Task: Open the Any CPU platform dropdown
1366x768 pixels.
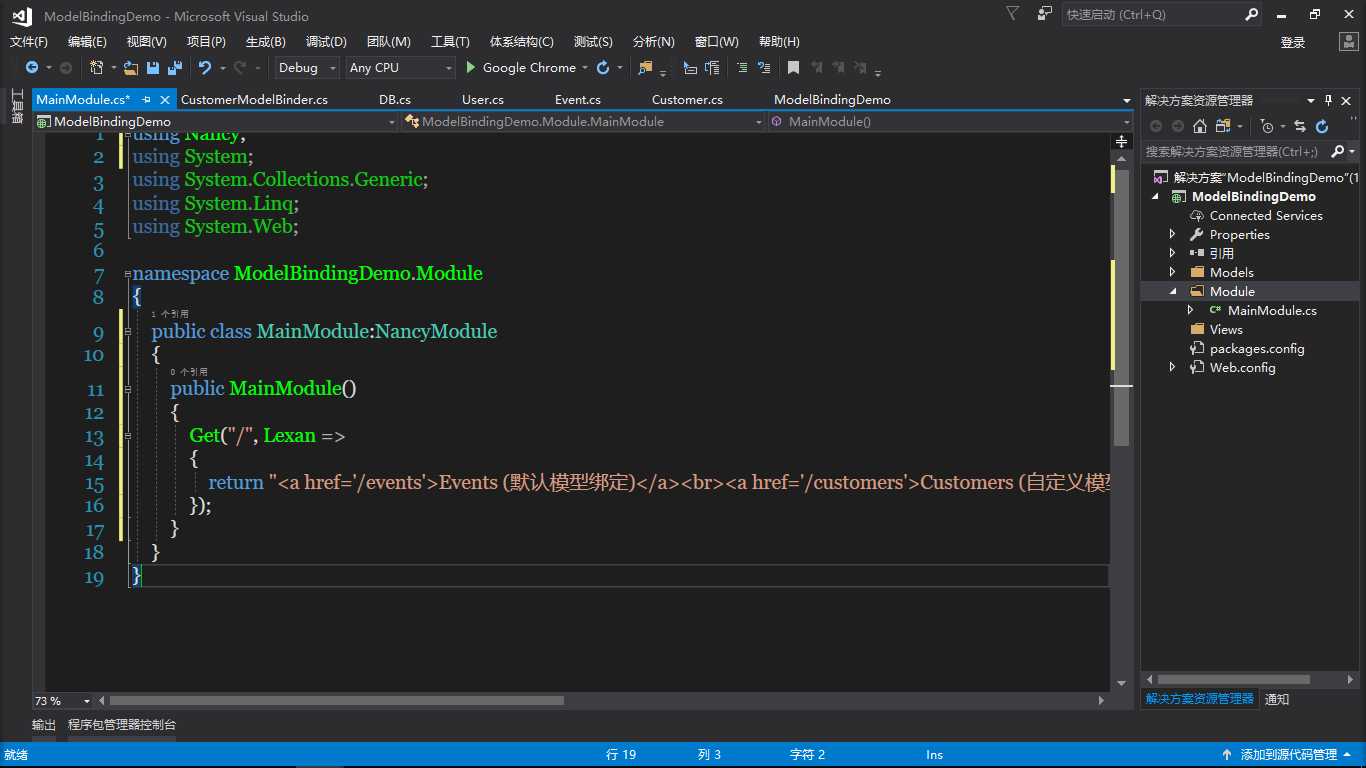Action: [400, 68]
